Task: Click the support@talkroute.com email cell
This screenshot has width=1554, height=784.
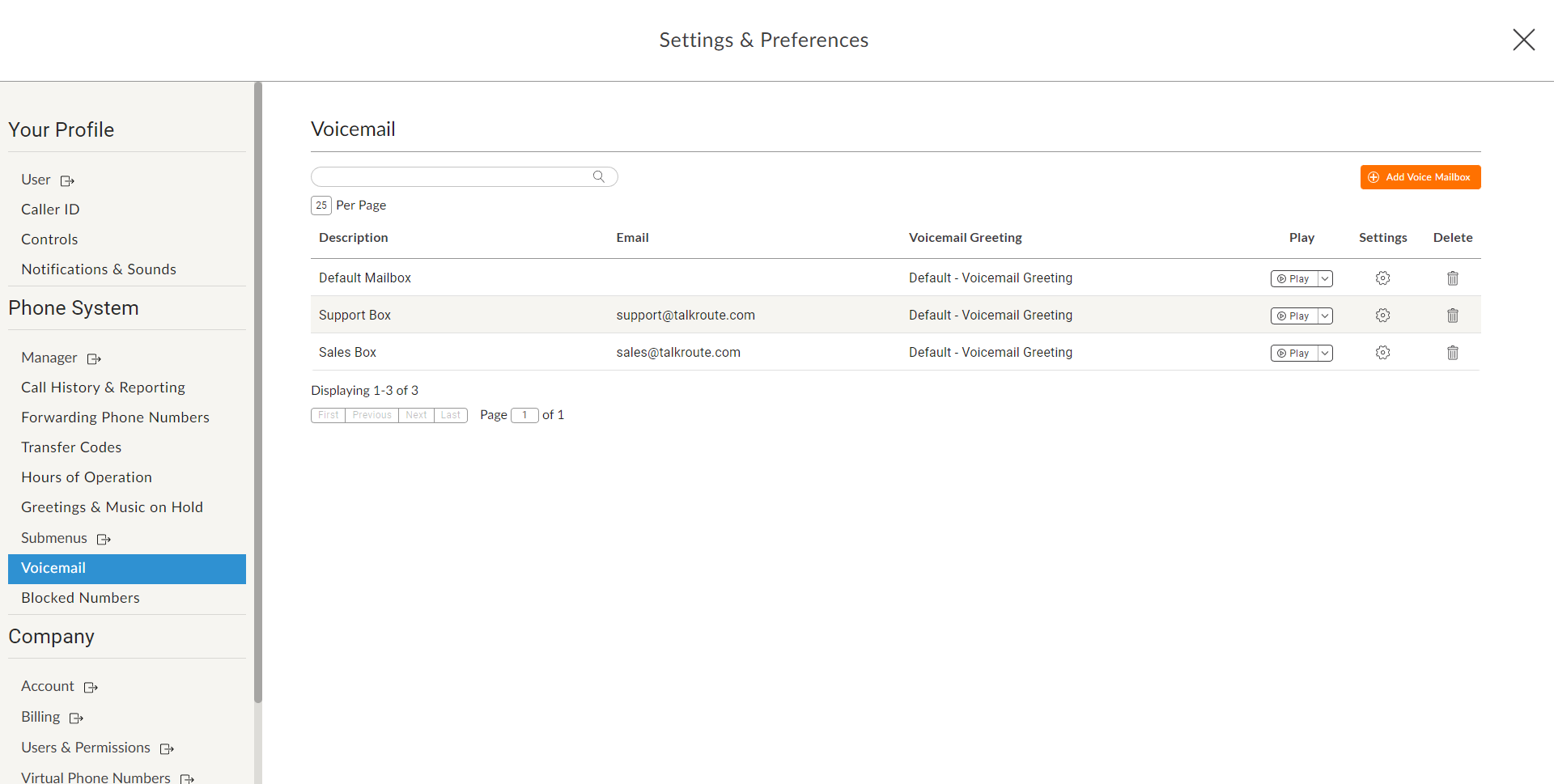Action: [686, 316]
